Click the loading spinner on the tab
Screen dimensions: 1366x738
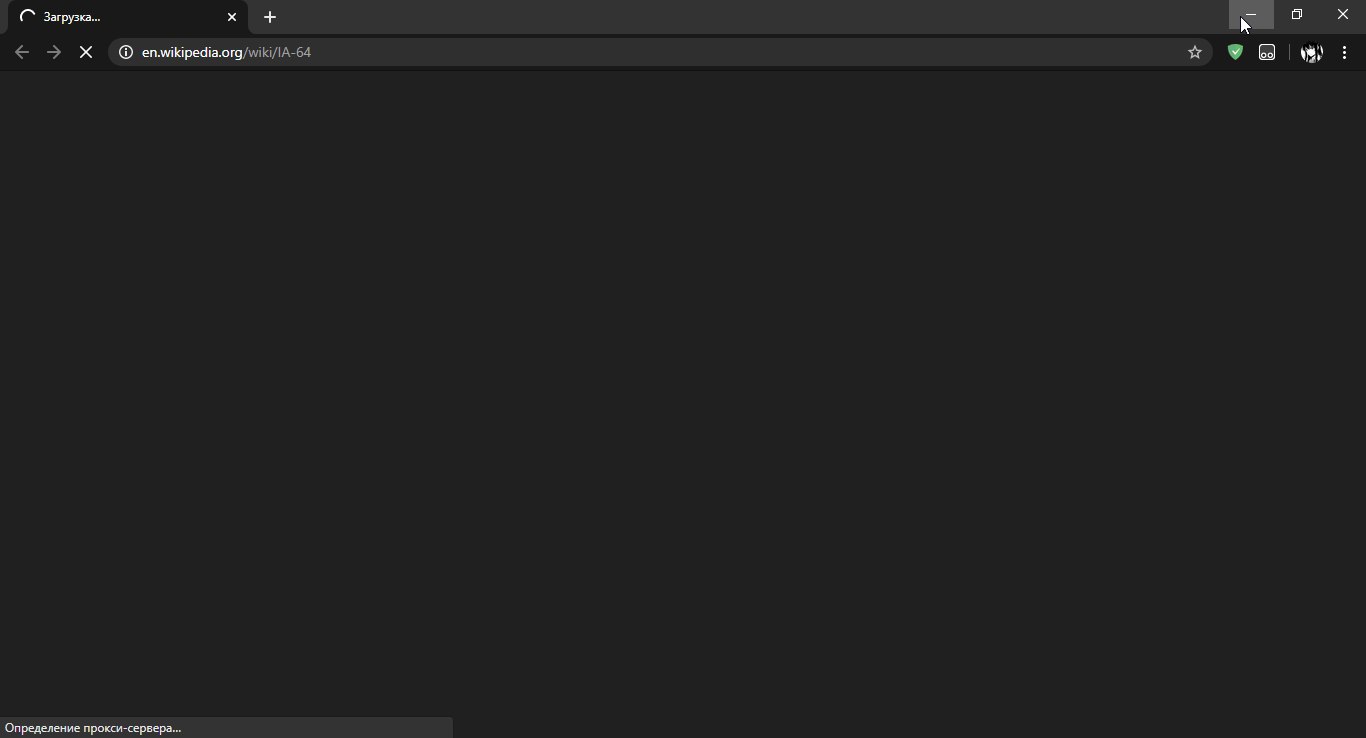click(27, 17)
